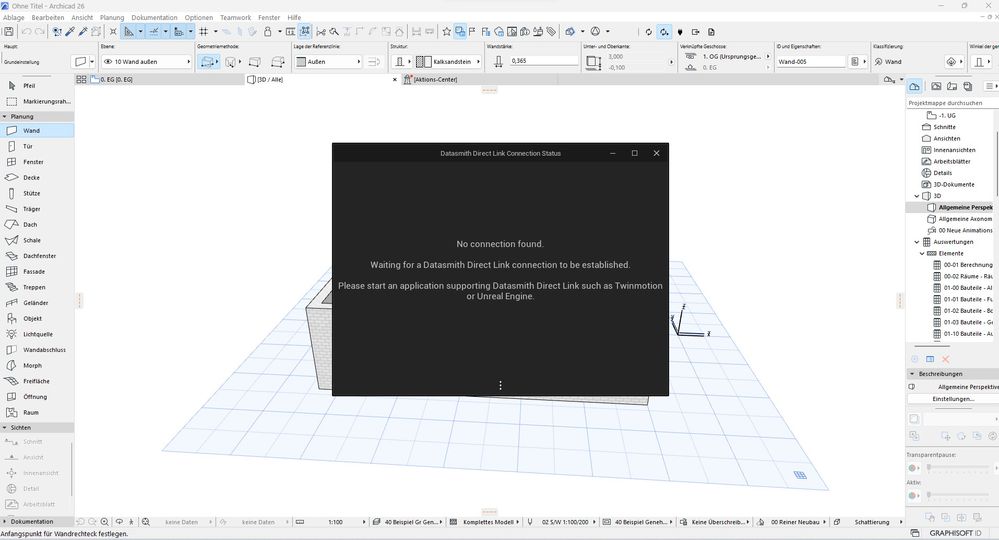Open the Kalksandstein building material dropdown
This screenshot has width=999, height=540.
[448, 62]
